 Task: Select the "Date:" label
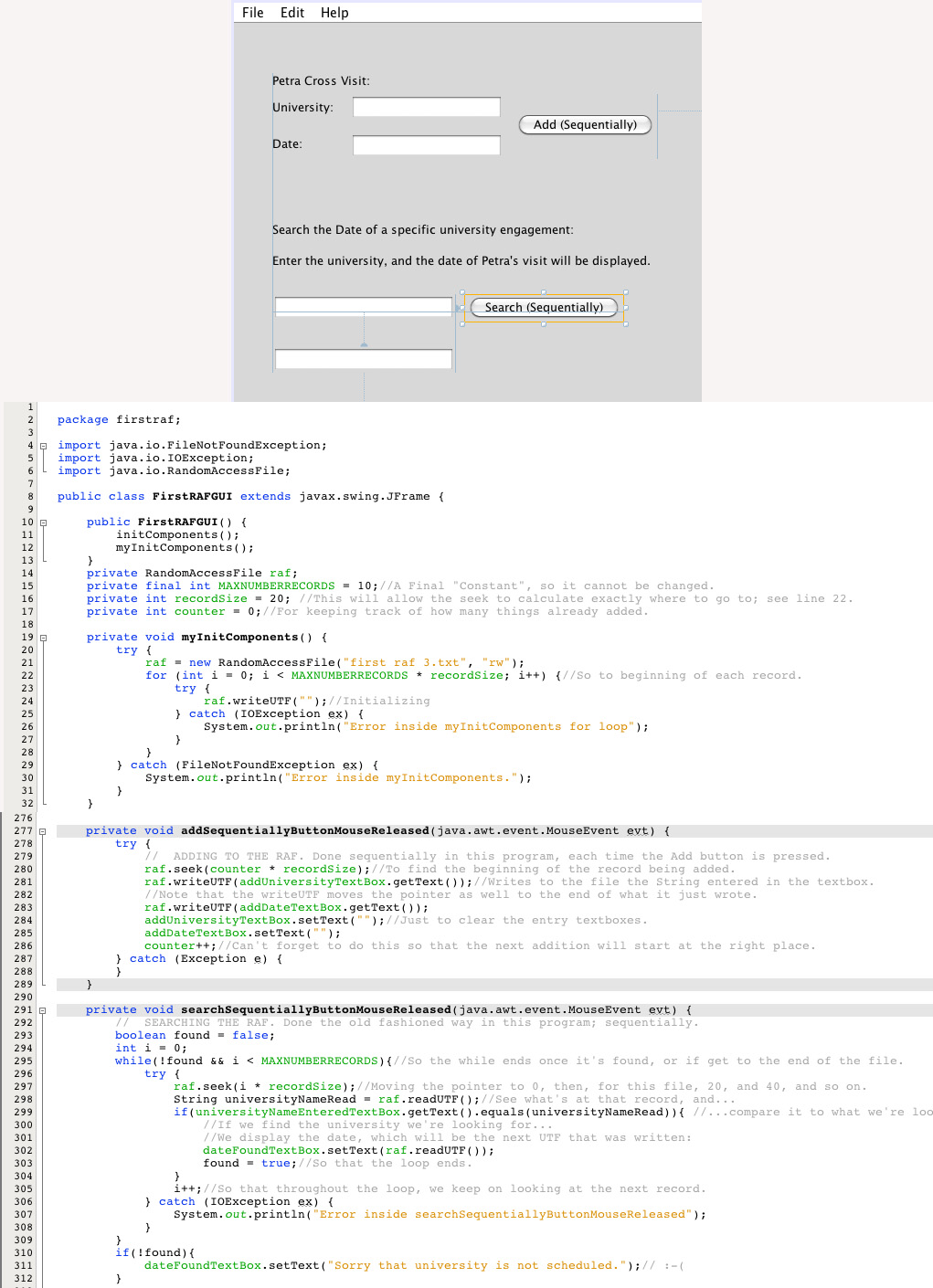(287, 144)
